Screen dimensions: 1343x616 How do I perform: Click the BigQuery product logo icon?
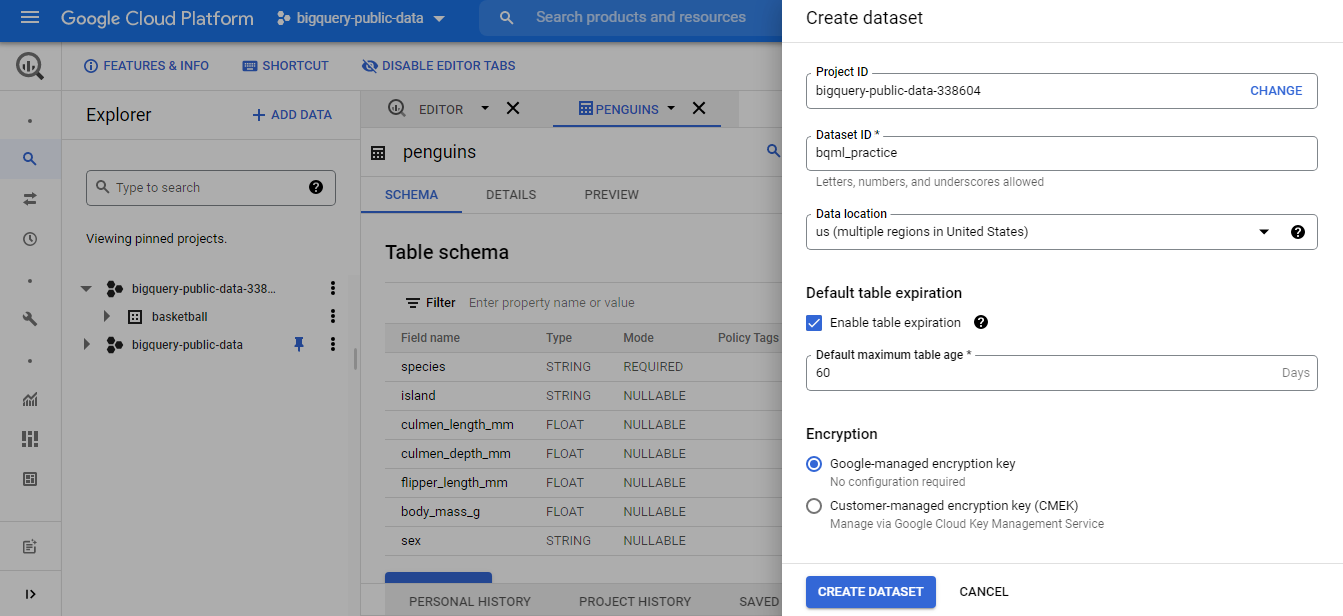(30, 66)
